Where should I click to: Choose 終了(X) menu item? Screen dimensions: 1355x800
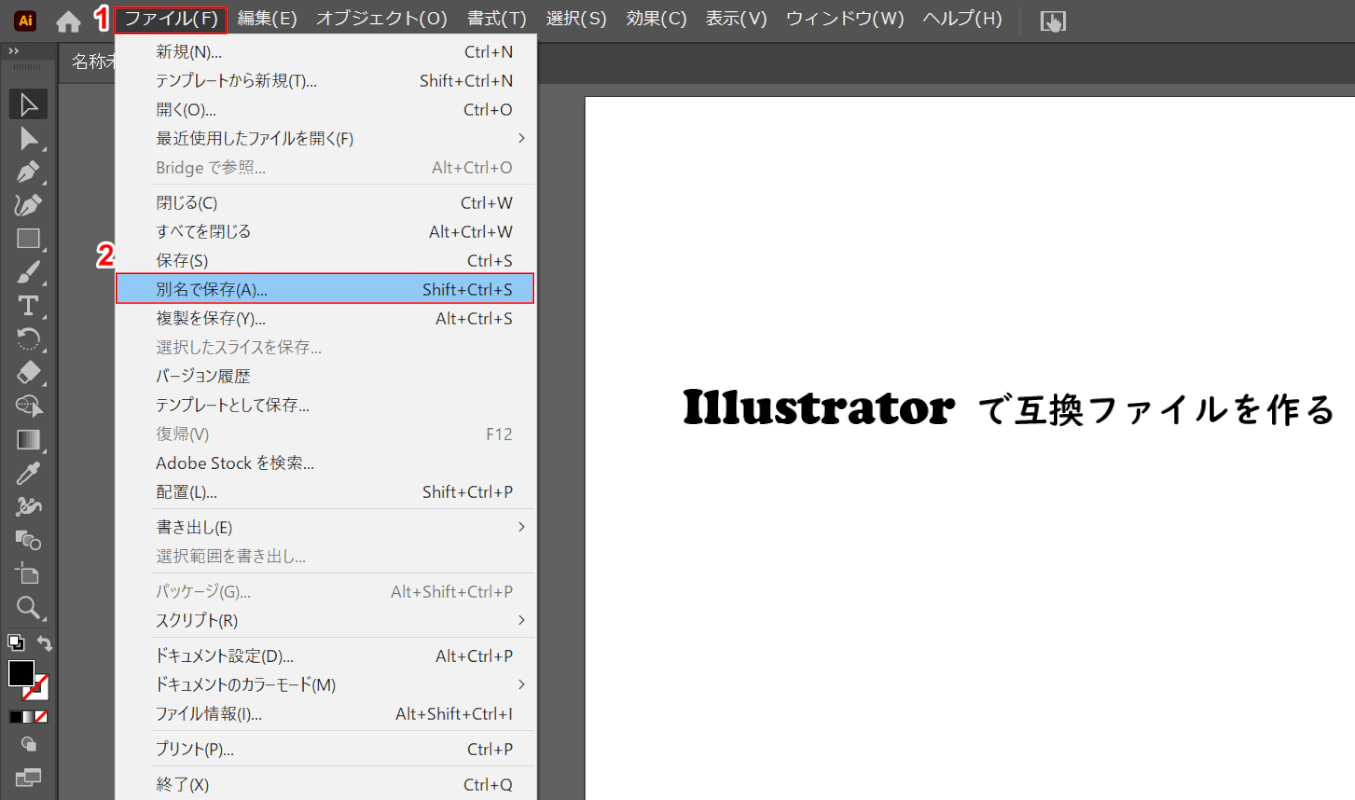click(325, 785)
